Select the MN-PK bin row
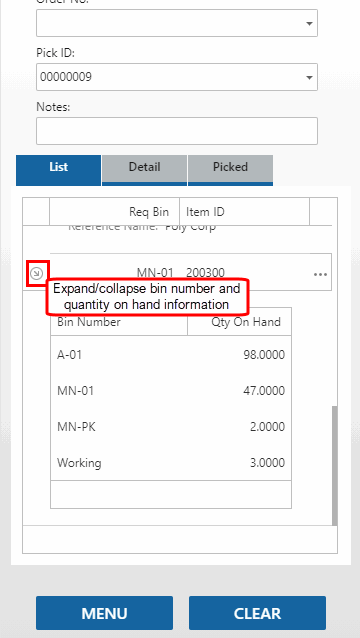The height and width of the screenshot is (638, 360). click(x=171, y=427)
